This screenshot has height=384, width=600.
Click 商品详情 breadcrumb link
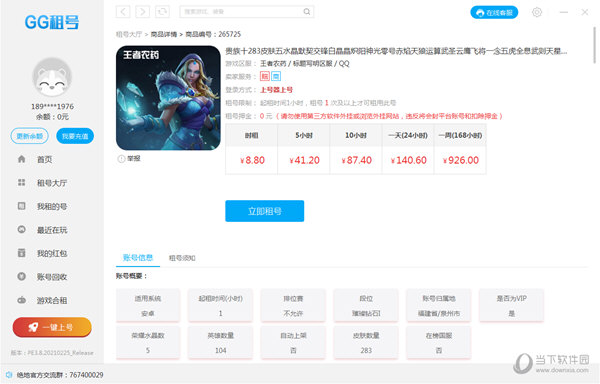coord(164,34)
